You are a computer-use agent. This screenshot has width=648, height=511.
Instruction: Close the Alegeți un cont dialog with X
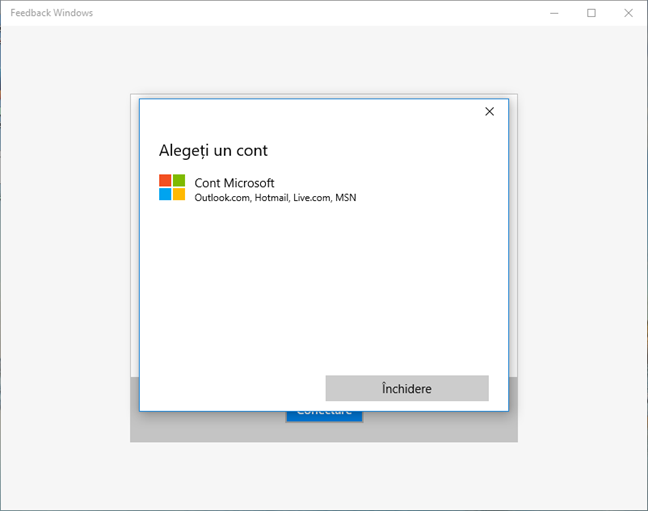click(489, 111)
